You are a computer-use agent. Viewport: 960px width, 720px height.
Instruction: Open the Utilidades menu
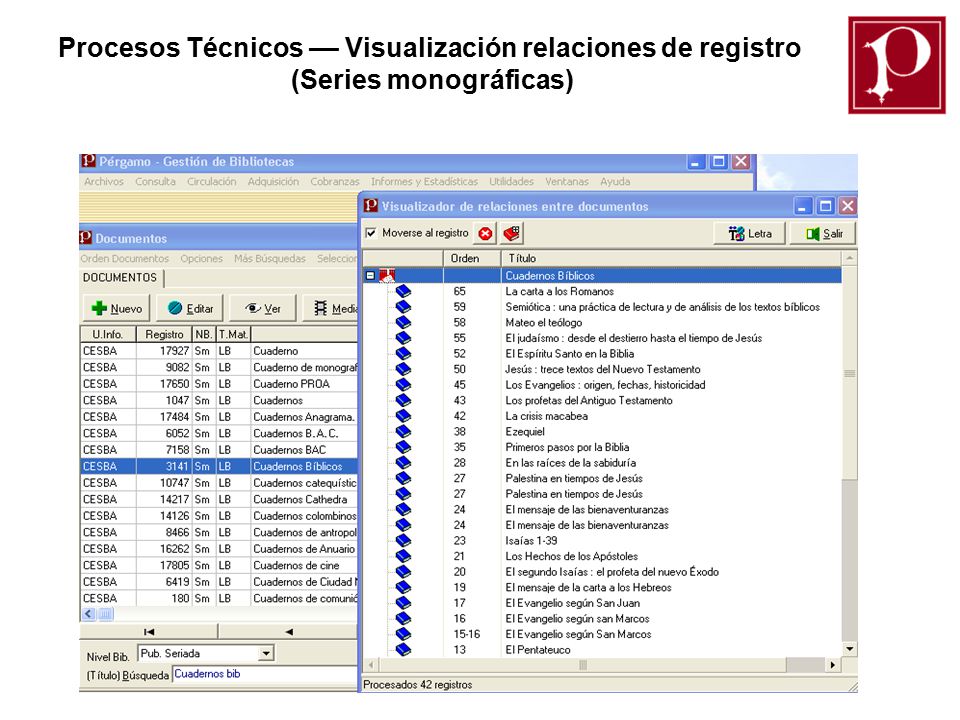click(511, 182)
